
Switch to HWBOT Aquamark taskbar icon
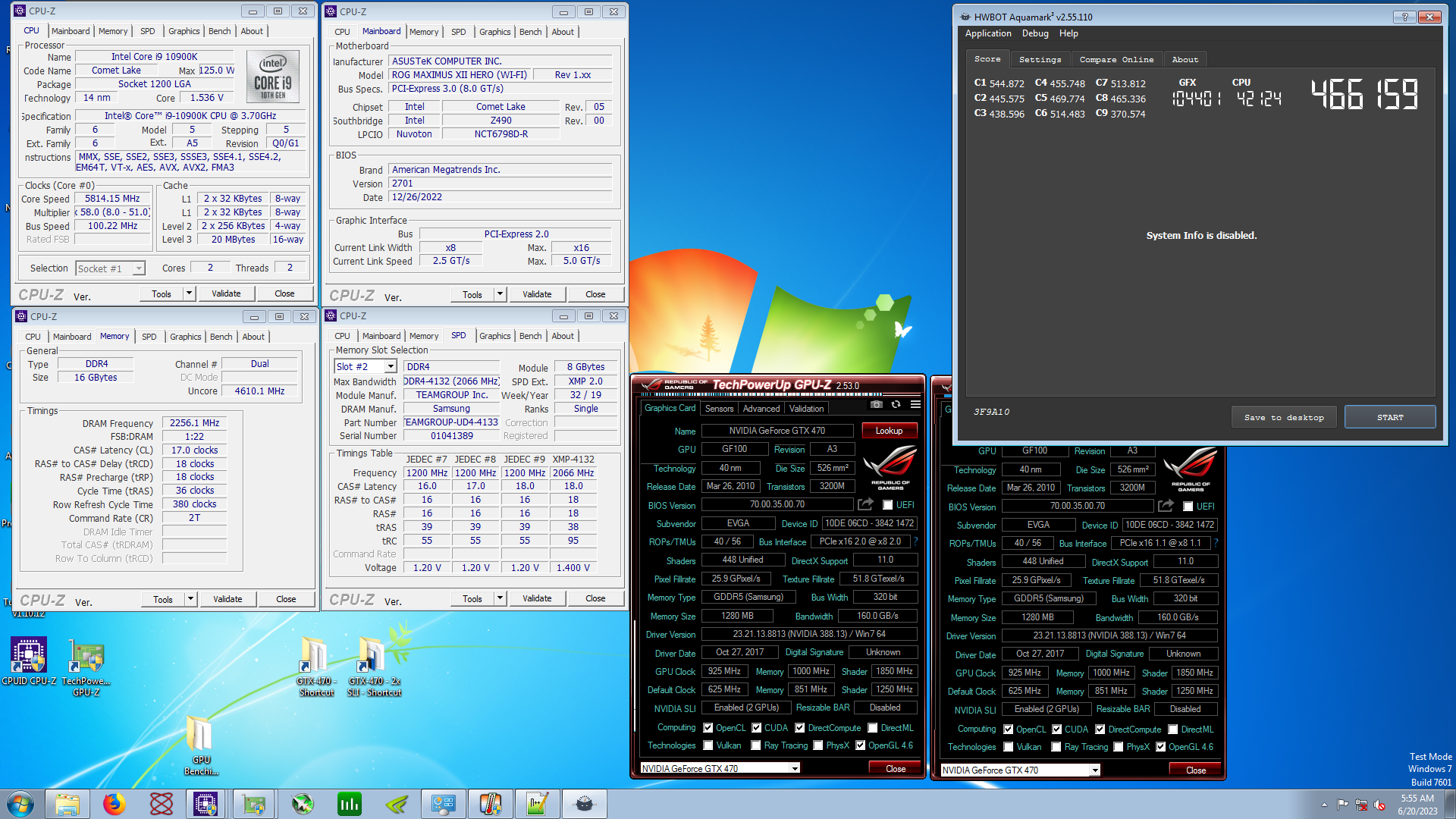coord(585,804)
